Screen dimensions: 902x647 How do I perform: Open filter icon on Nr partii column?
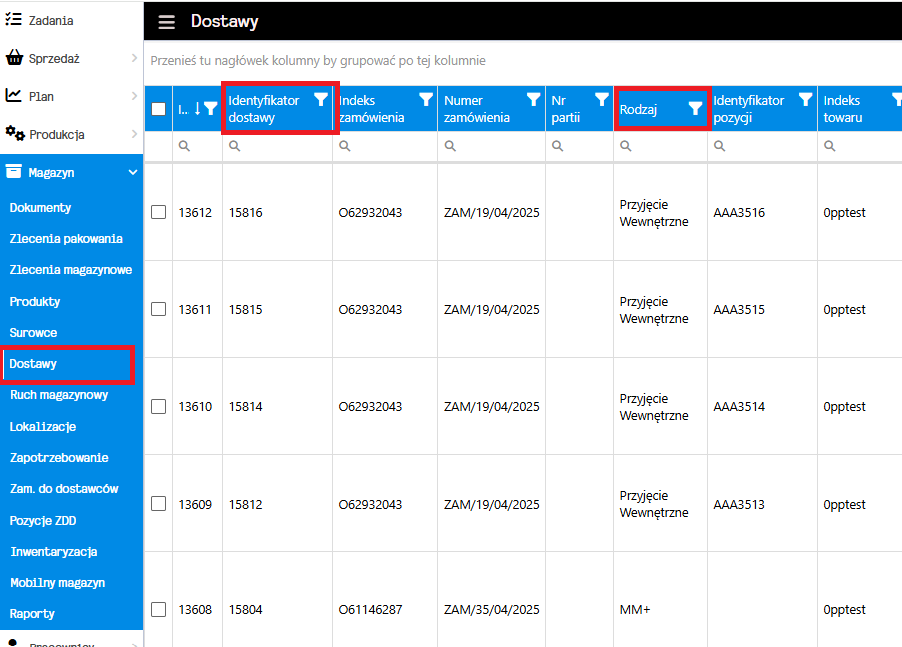tap(601, 99)
